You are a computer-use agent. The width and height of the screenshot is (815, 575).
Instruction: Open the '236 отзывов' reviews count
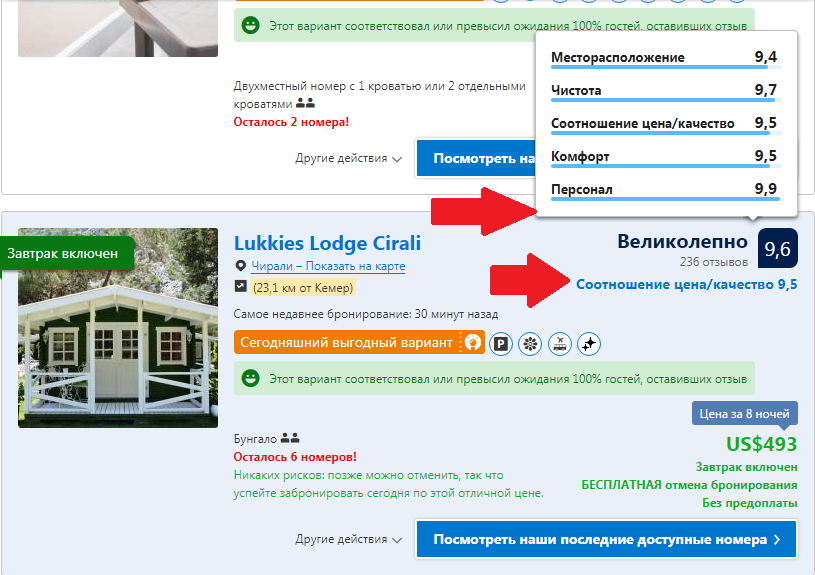click(x=714, y=262)
